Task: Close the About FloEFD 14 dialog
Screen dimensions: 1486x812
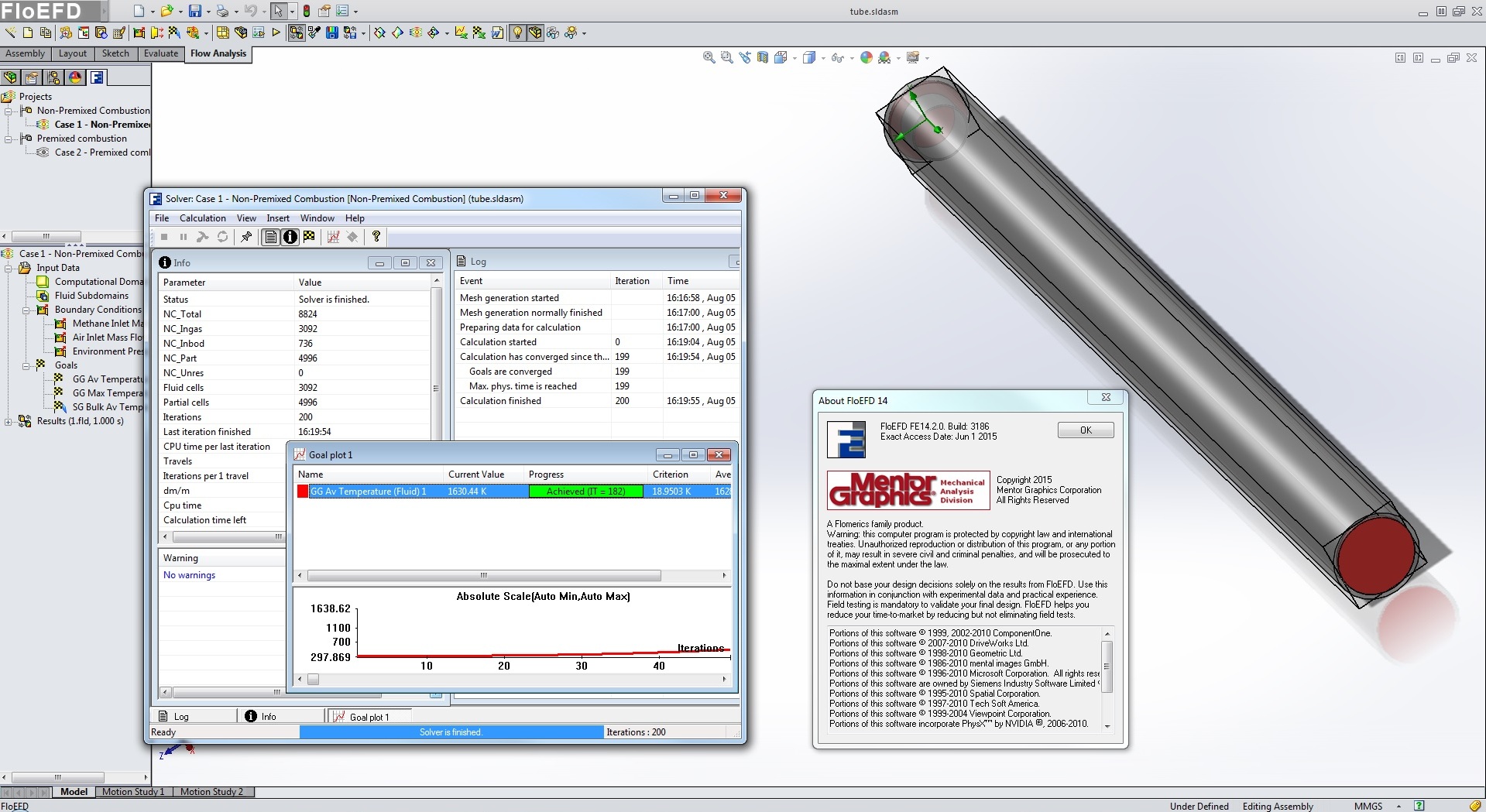Action: coord(1106,397)
